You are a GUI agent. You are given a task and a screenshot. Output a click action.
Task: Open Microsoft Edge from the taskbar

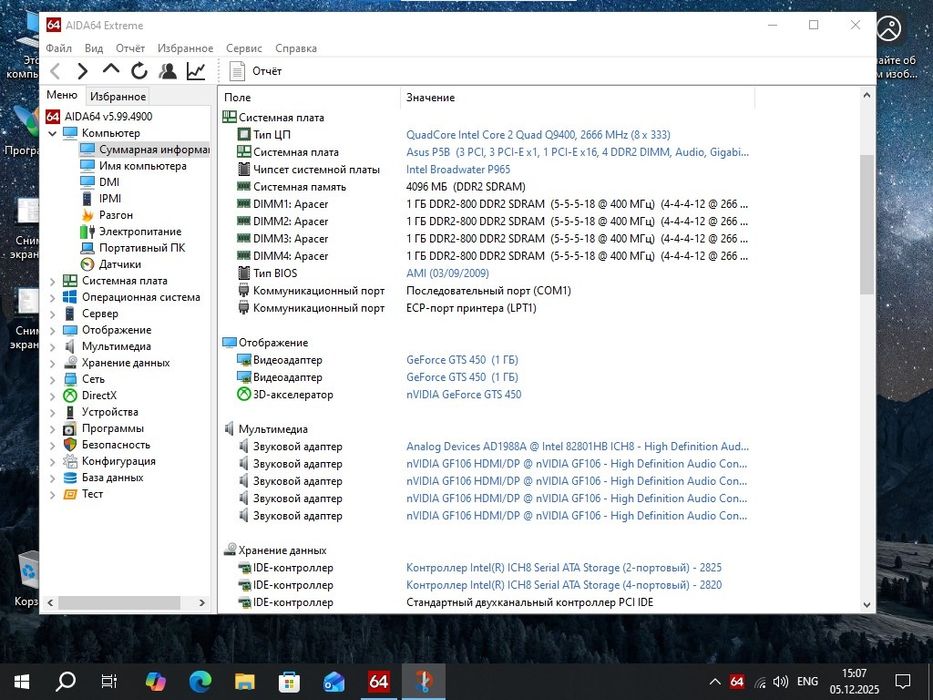(x=200, y=681)
